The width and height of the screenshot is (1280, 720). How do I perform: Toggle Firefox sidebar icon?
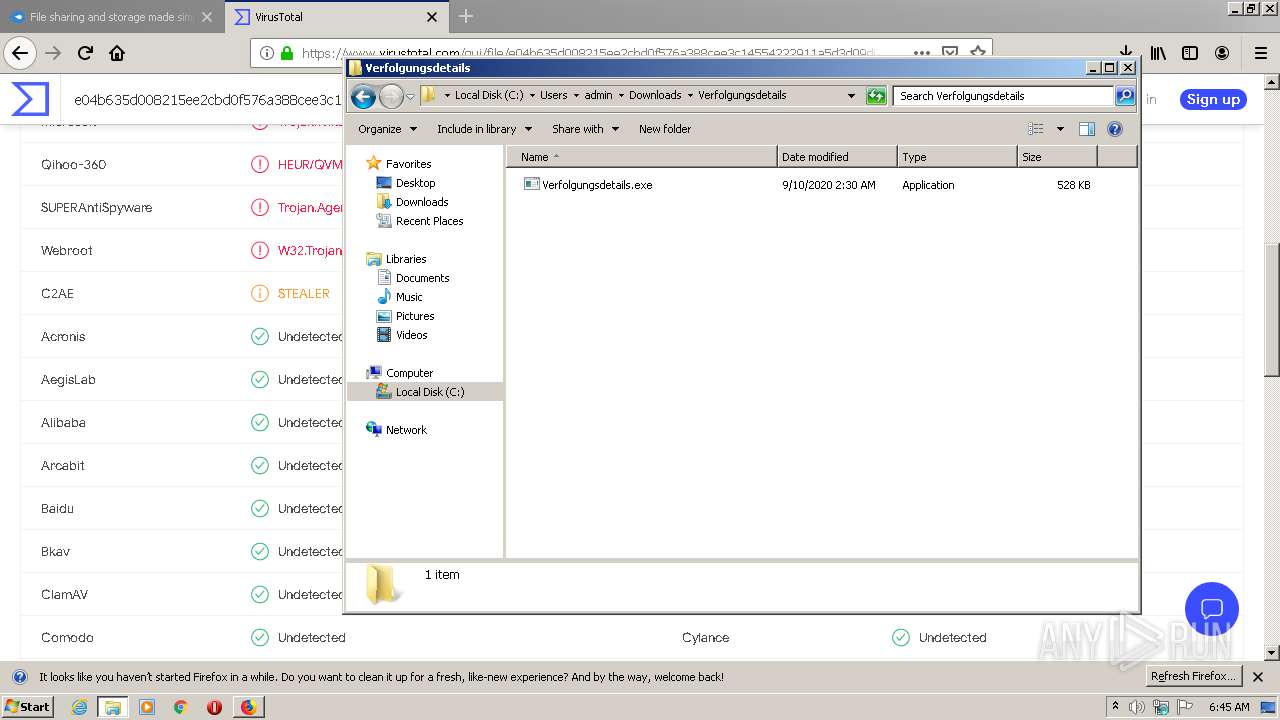point(1190,53)
